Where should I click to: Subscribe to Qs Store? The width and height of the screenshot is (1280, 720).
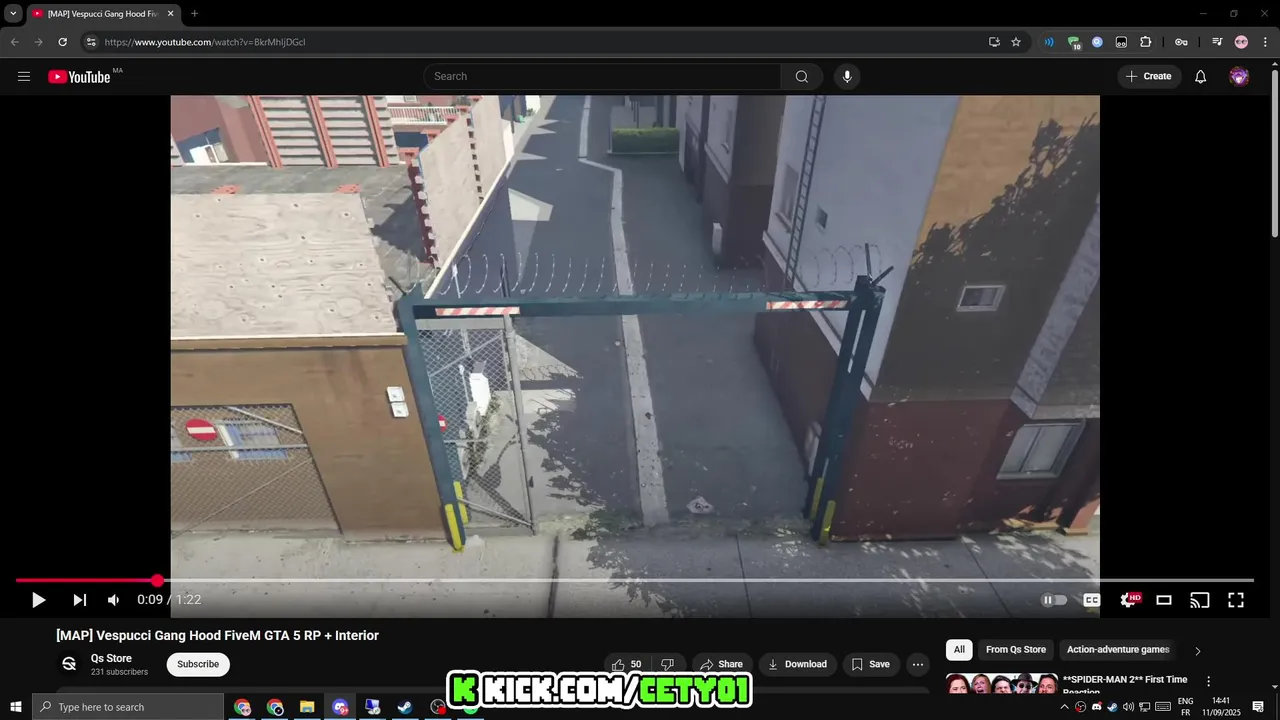(x=198, y=664)
